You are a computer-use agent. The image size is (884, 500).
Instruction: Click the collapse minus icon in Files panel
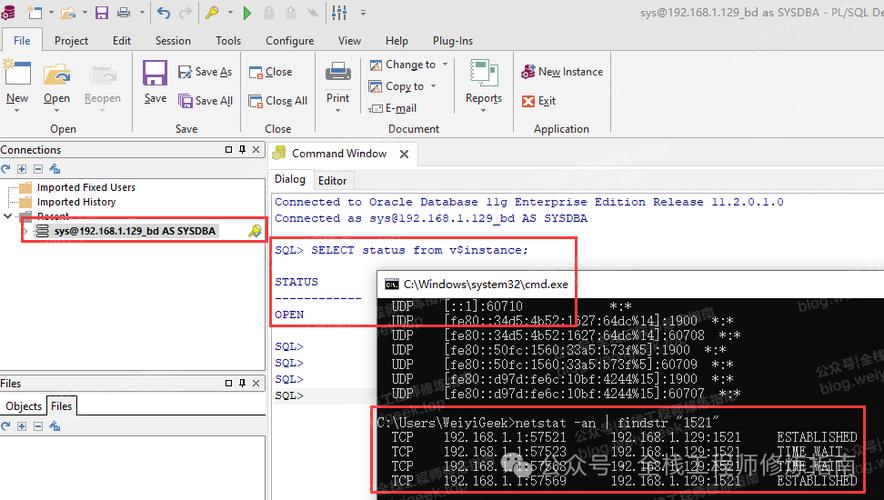38,426
